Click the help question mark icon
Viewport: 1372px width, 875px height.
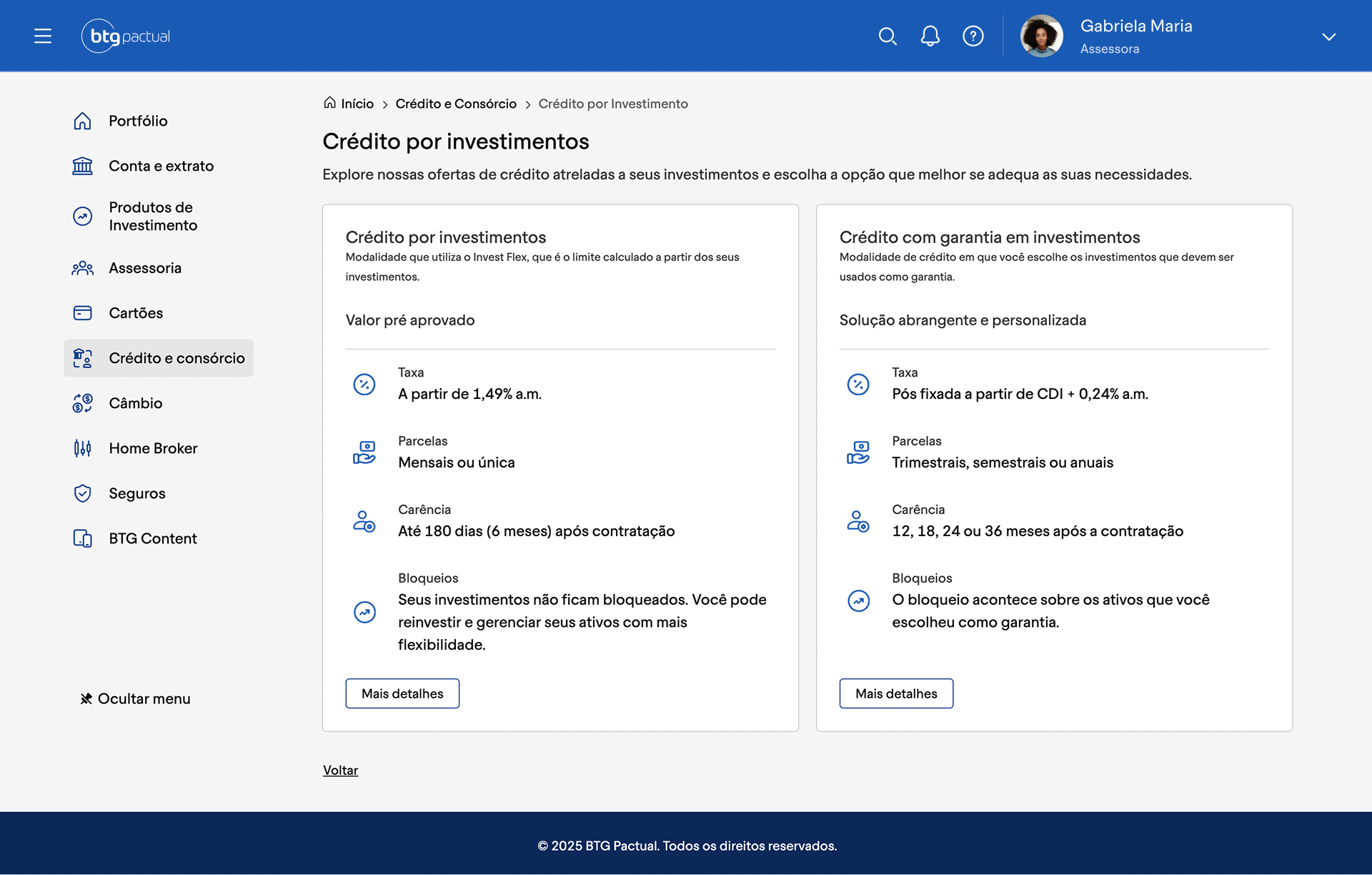973,36
